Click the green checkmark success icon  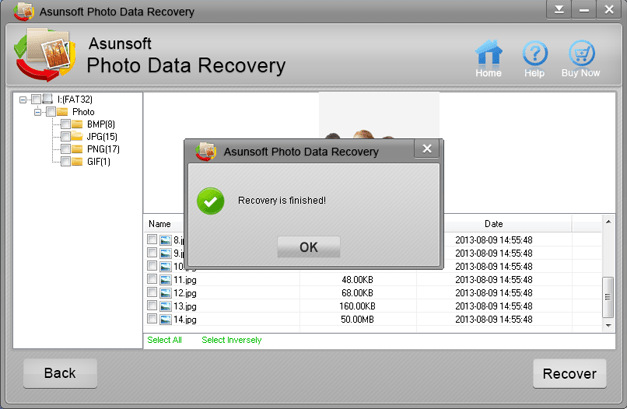tap(210, 201)
